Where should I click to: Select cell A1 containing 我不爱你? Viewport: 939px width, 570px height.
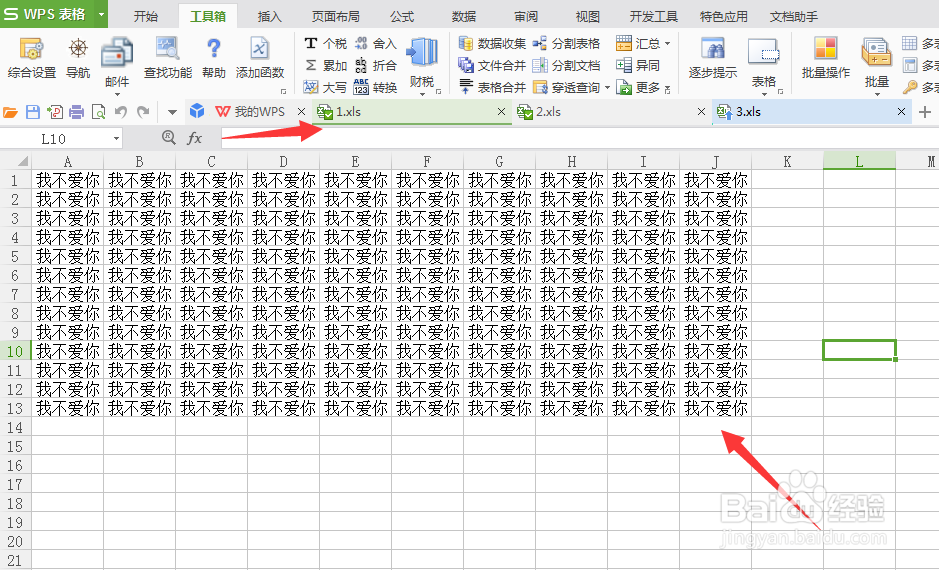point(68,180)
